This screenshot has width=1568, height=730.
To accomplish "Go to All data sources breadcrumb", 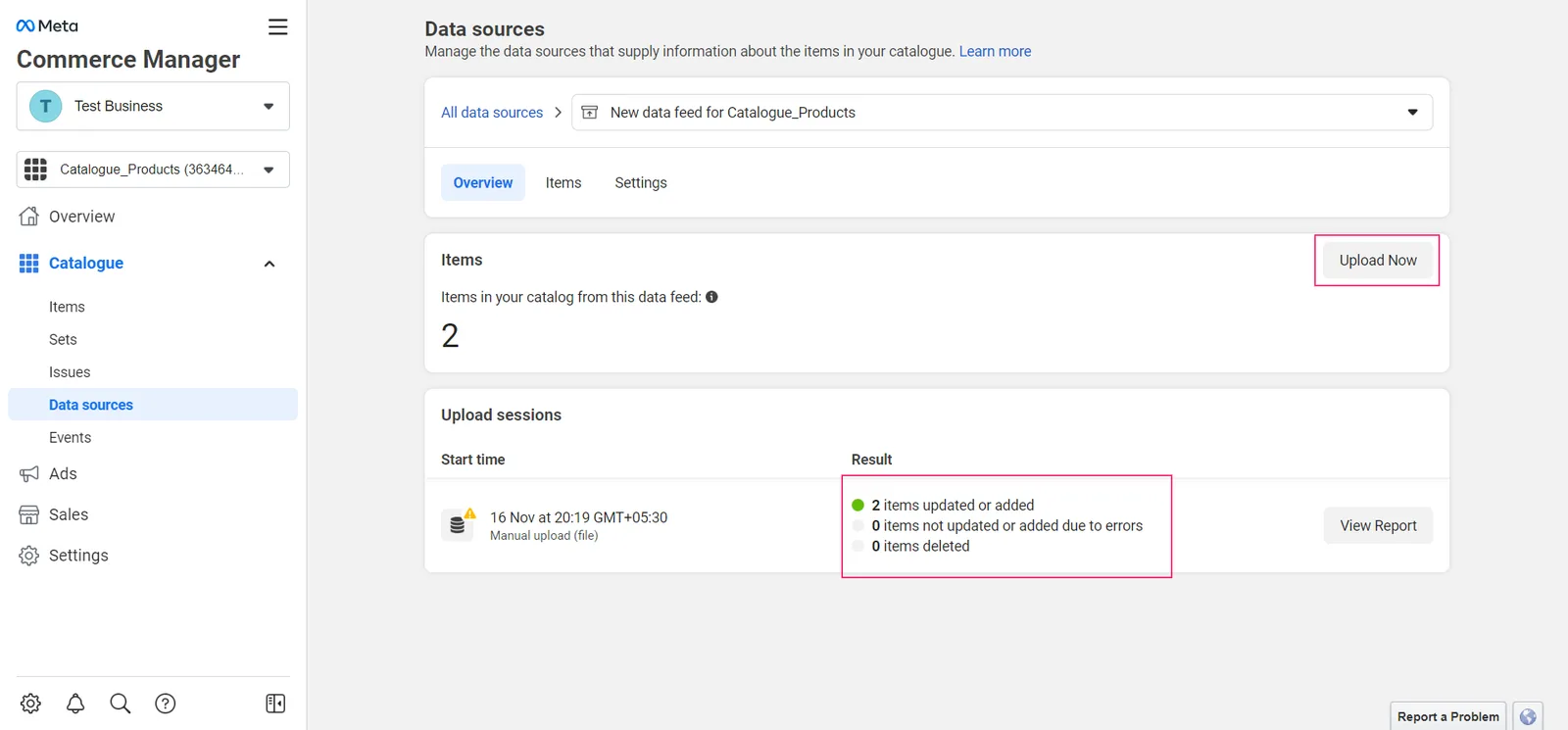I will coord(492,113).
